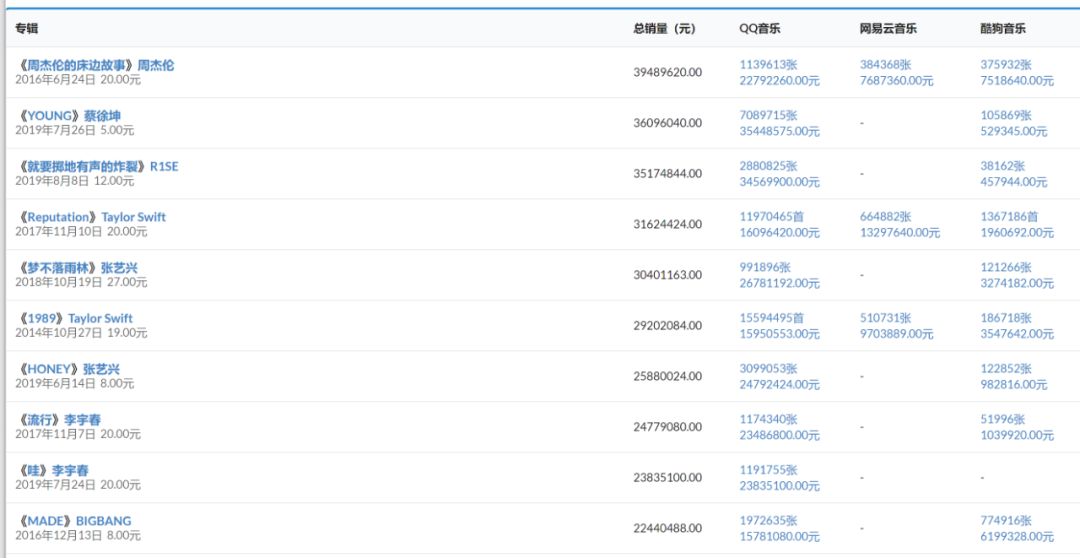This screenshot has width=1080, height=558.
Task: Open album 《MADE》BIGBANG link
Action: click(x=73, y=521)
